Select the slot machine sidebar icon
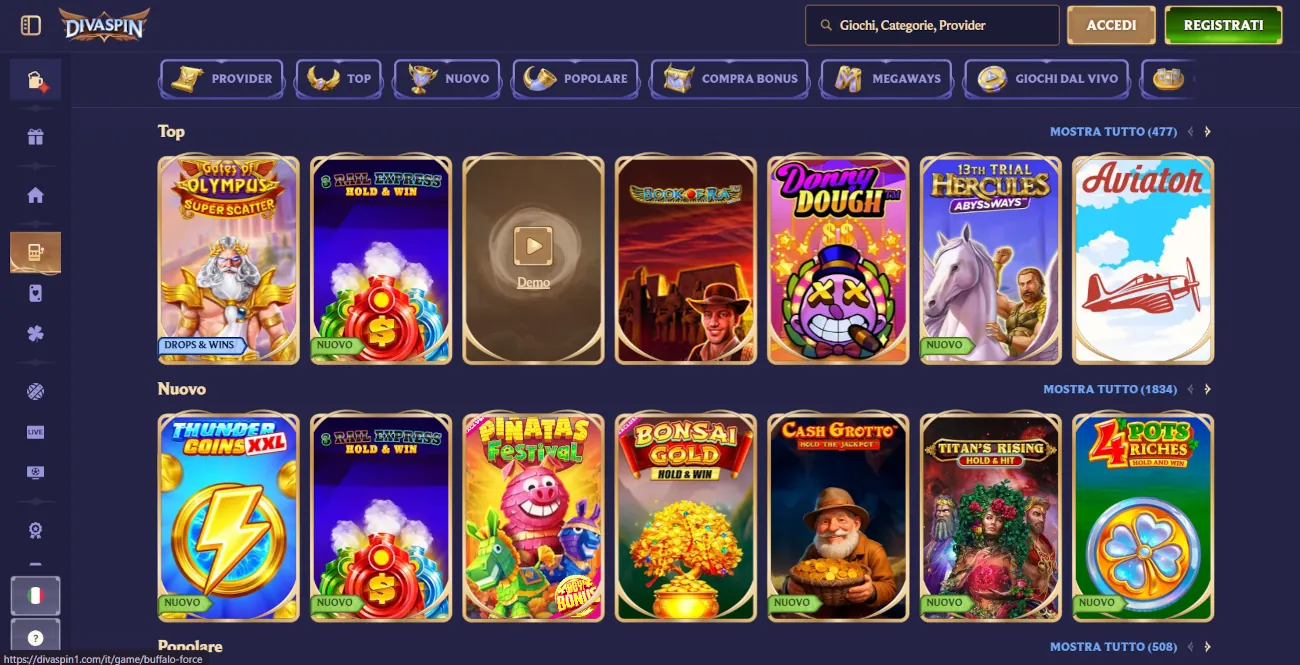Viewport: 1300px width, 665px height. (x=36, y=253)
